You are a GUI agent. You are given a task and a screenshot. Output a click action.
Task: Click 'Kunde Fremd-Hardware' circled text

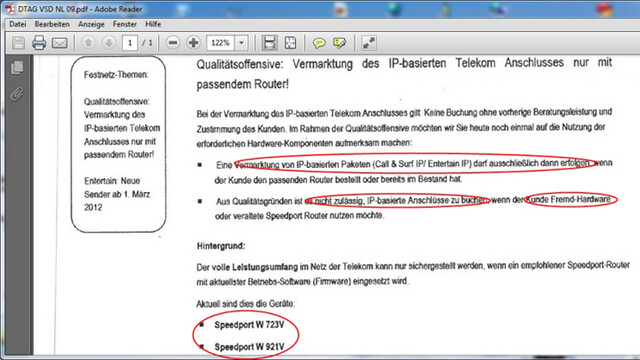568,200
